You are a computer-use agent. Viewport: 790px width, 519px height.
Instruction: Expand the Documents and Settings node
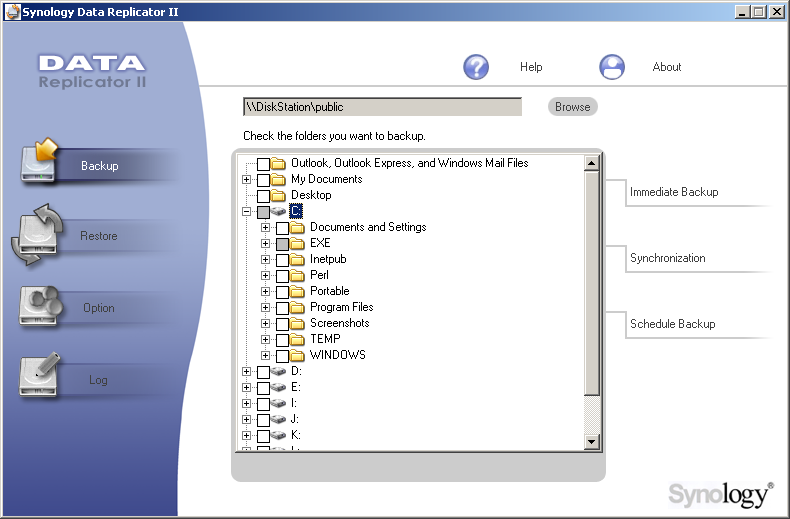[x=265, y=228]
